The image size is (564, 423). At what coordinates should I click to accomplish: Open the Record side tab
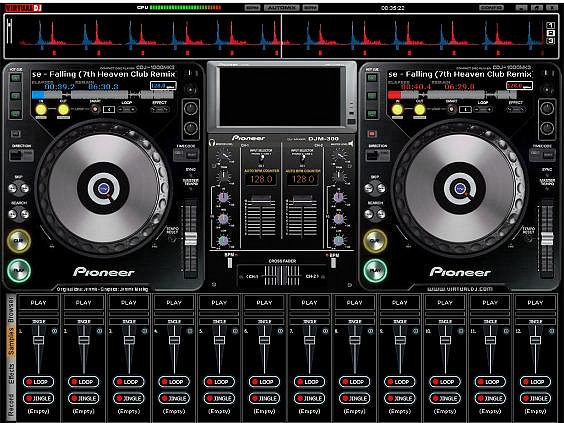pos(11,404)
